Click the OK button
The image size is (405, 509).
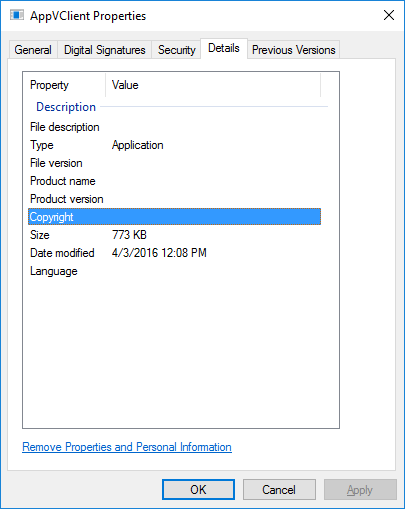[x=198, y=490]
